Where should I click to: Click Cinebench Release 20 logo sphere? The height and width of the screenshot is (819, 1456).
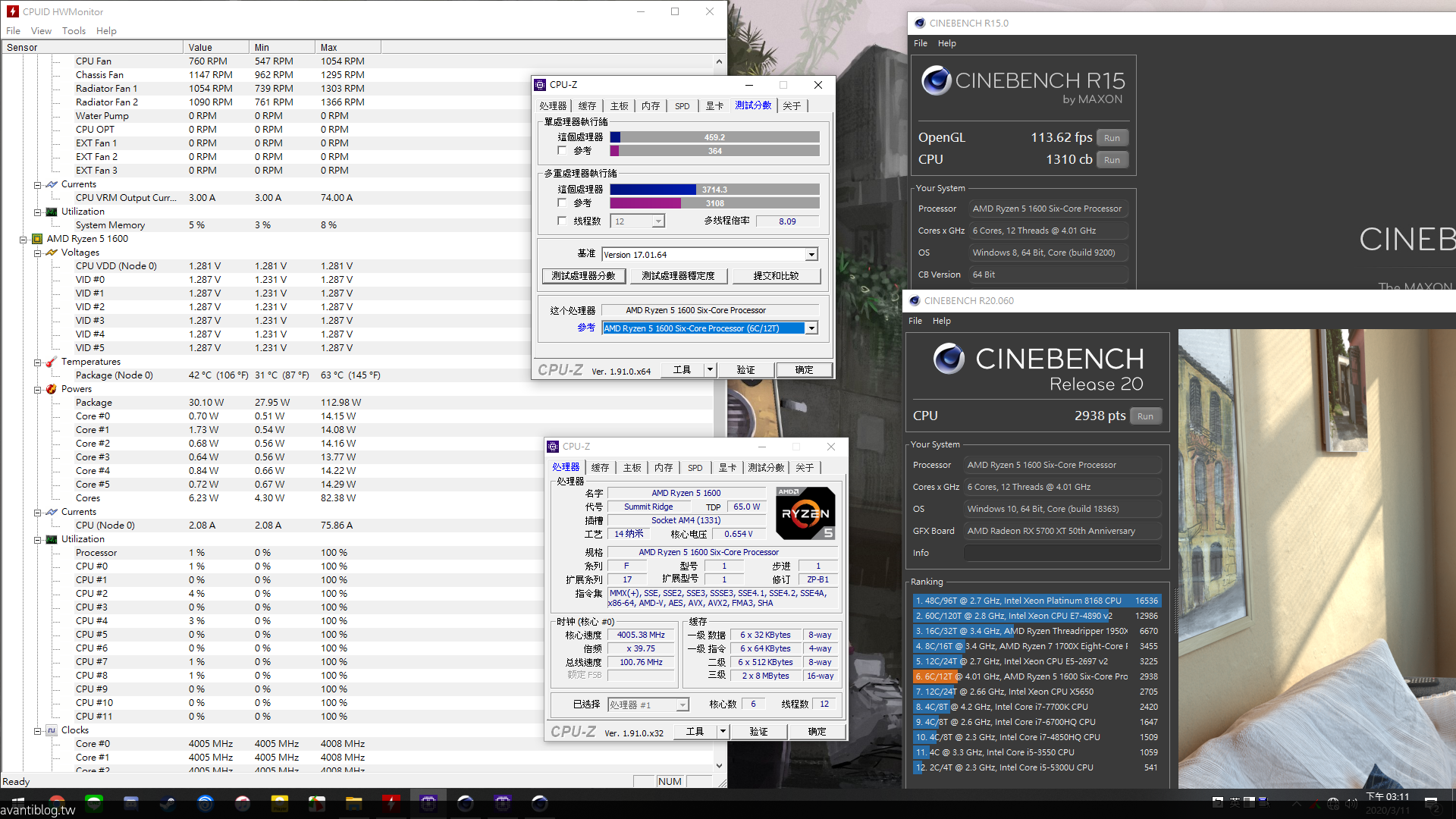click(949, 358)
